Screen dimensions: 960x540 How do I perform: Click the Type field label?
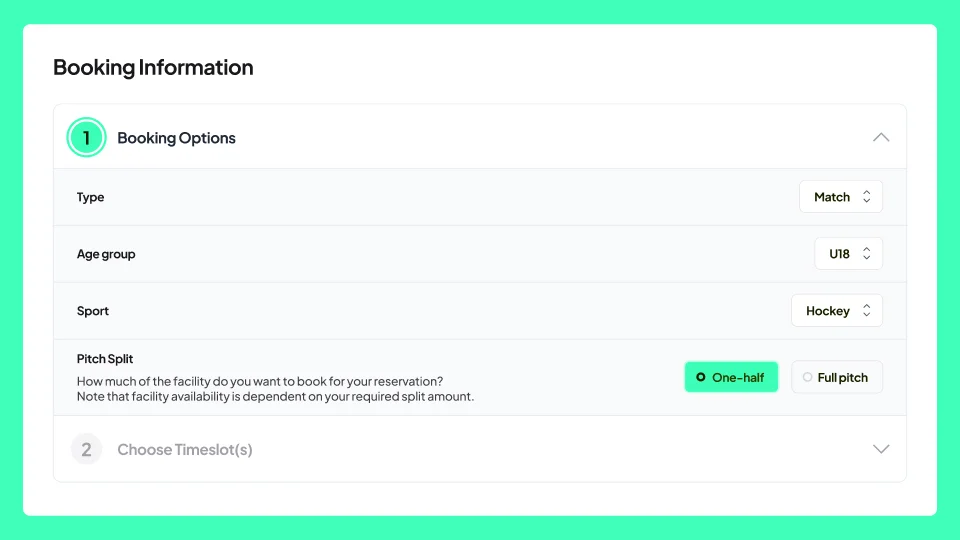click(x=90, y=197)
